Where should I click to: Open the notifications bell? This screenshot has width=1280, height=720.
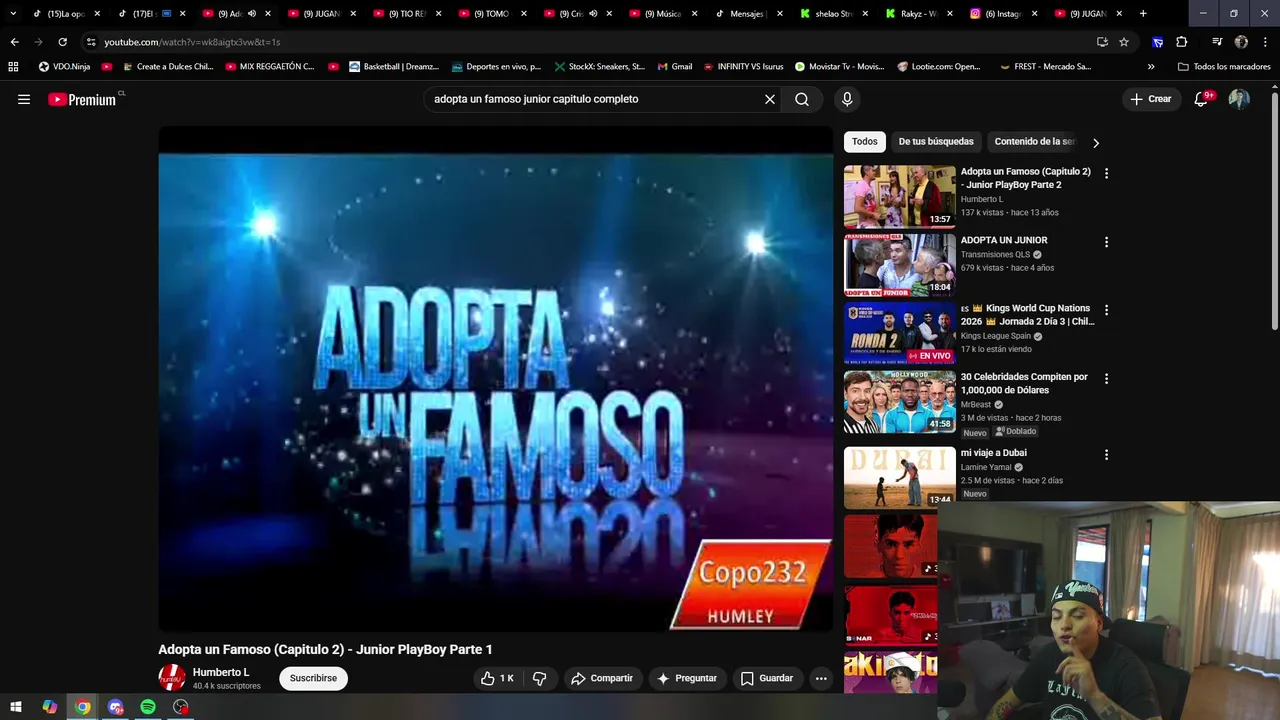click(x=1201, y=99)
